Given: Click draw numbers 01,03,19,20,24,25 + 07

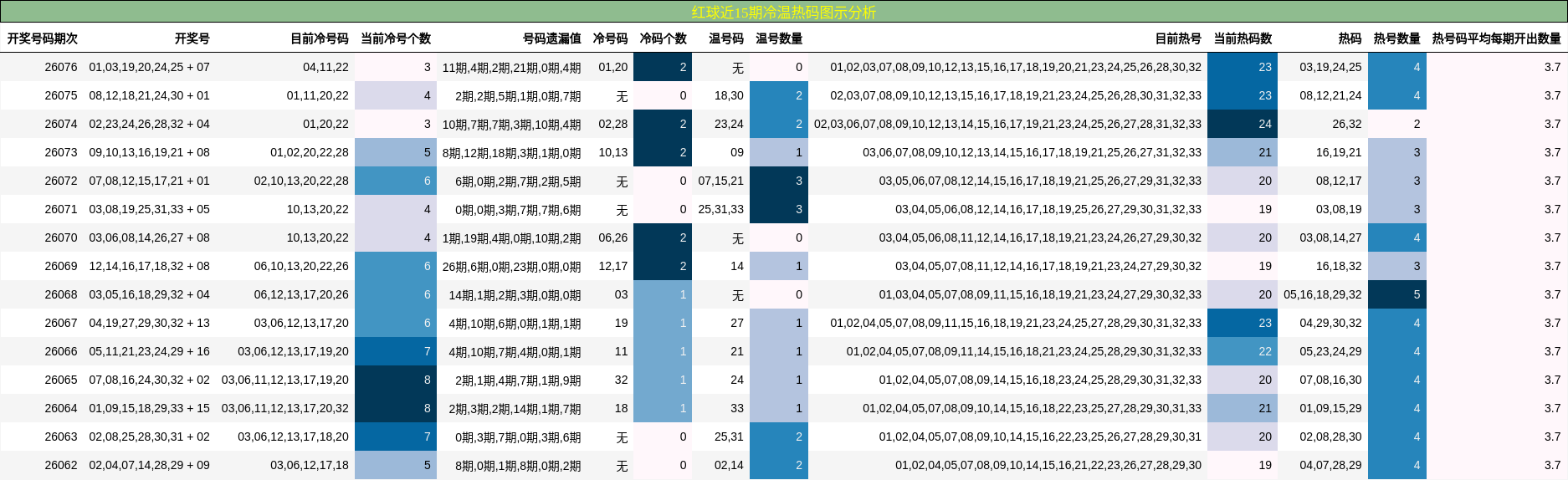Looking at the screenshot, I should [x=150, y=67].
